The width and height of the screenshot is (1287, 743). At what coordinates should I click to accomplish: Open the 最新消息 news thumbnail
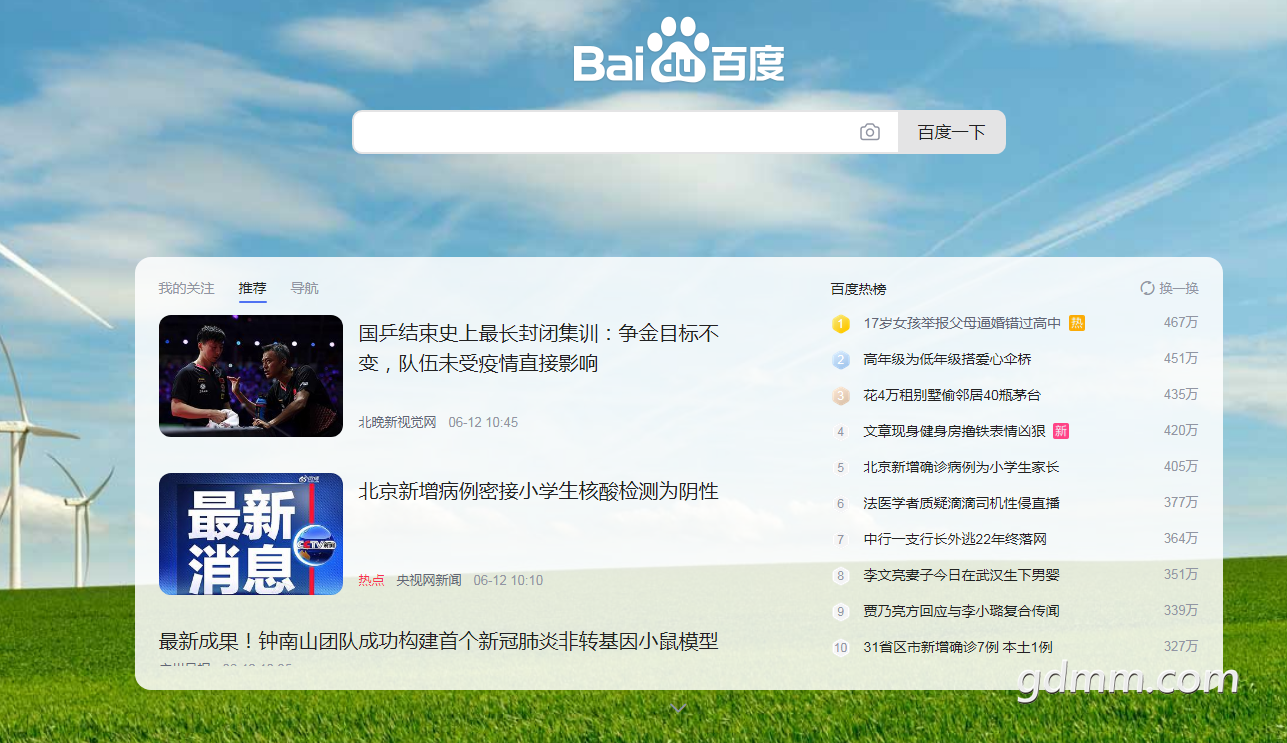click(x=251, y=534)
